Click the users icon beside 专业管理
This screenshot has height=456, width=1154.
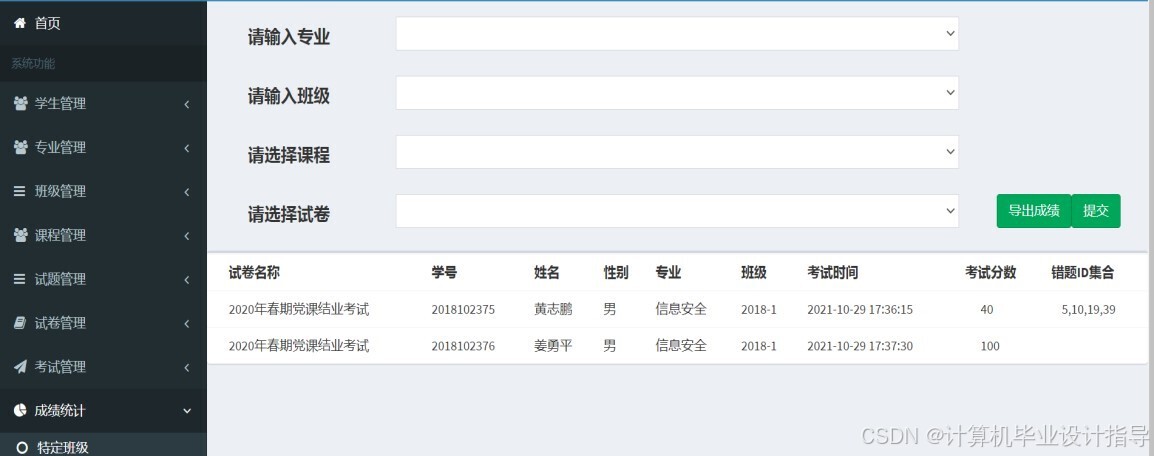(21, 147)
